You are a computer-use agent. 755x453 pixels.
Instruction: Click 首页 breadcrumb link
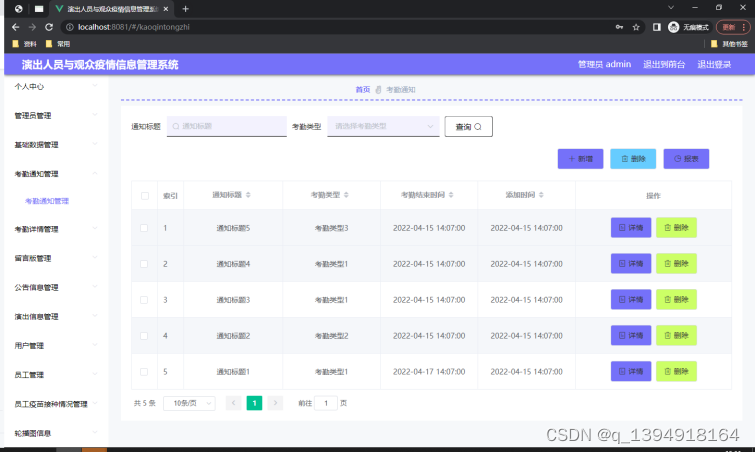(x=363, y=90)
